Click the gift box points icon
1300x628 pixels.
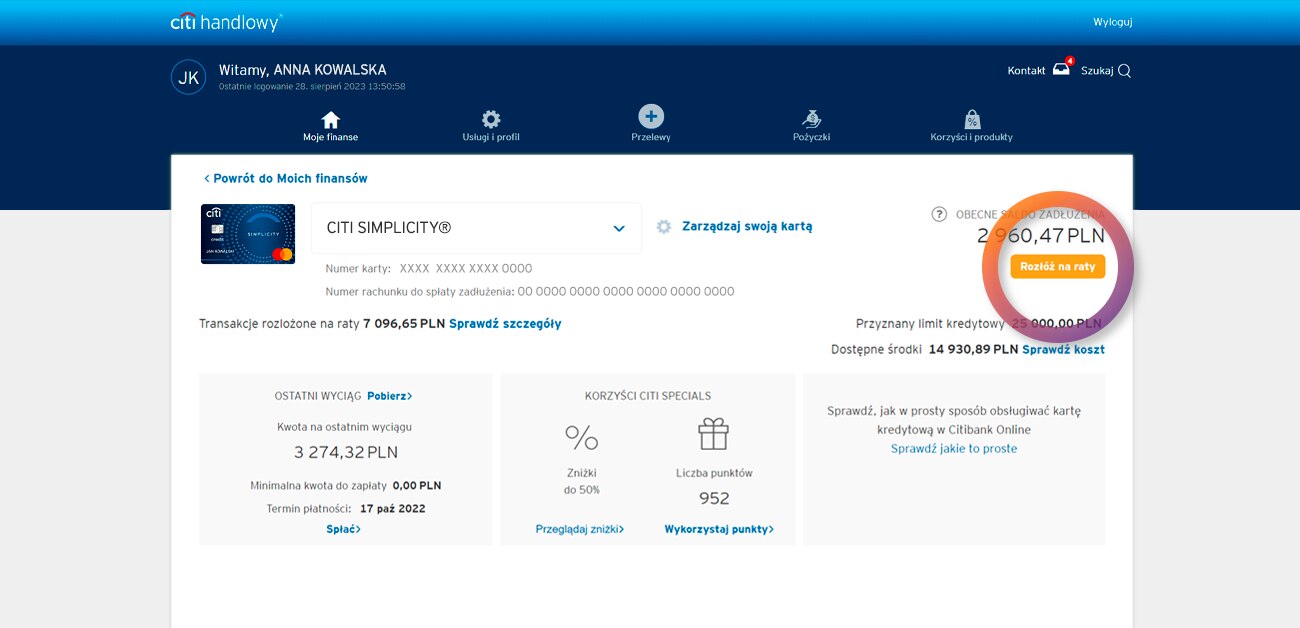(x=714, y=434)
